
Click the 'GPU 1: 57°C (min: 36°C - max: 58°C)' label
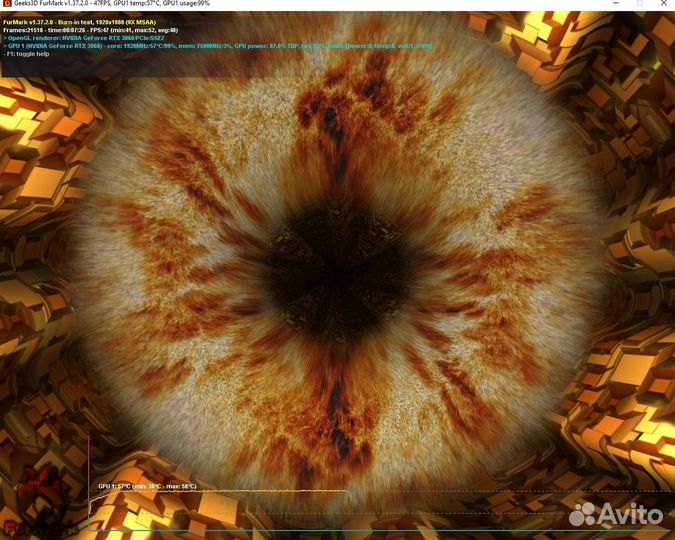tap(147, 486)
